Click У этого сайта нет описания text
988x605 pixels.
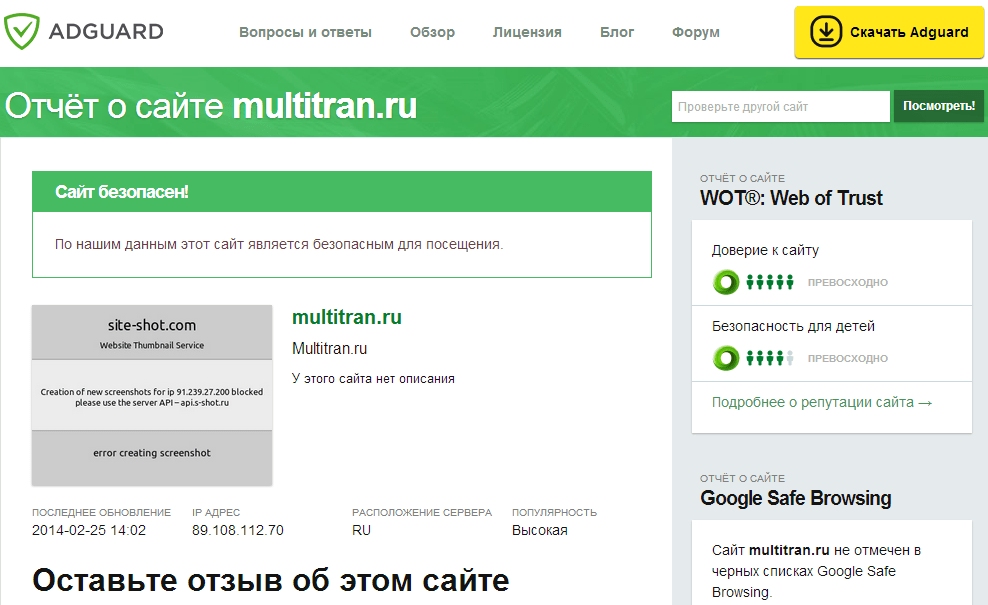tap(373, 379)
